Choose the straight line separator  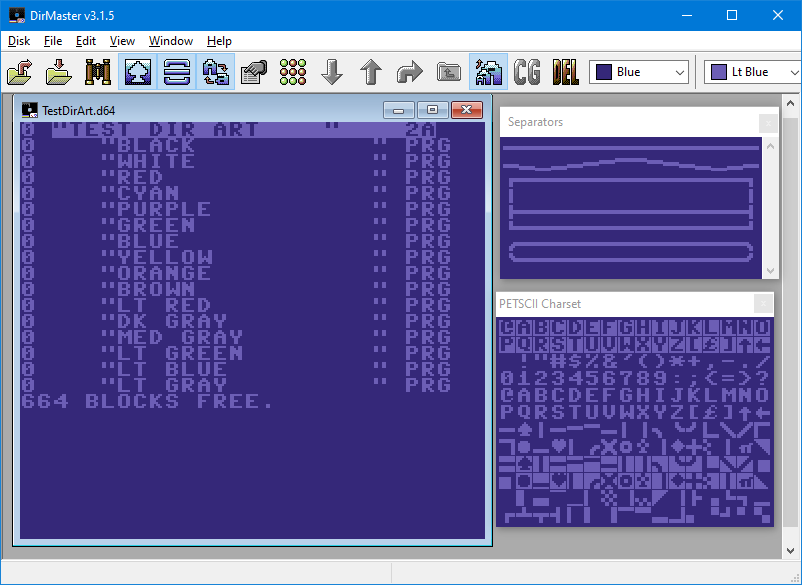(x=631, y=148)
